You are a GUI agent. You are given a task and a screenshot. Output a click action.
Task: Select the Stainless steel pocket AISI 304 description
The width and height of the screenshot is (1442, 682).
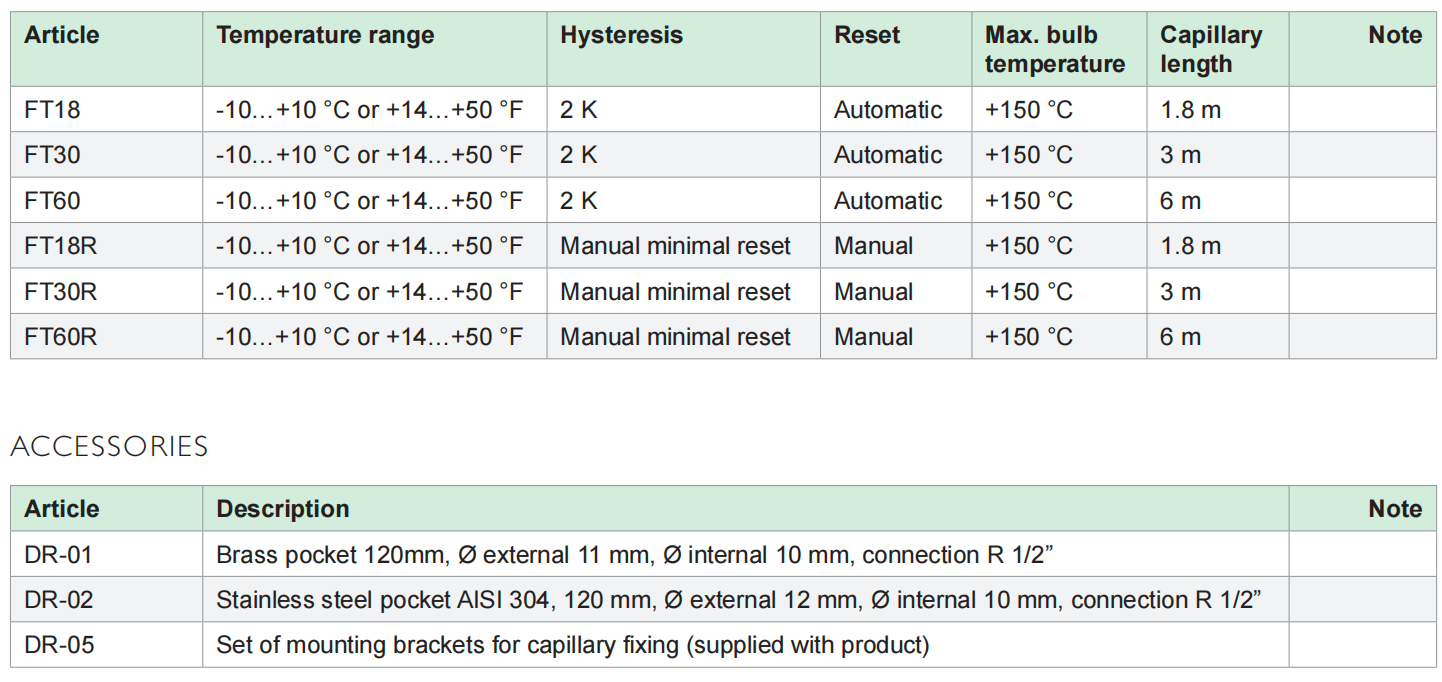(738, 600)
